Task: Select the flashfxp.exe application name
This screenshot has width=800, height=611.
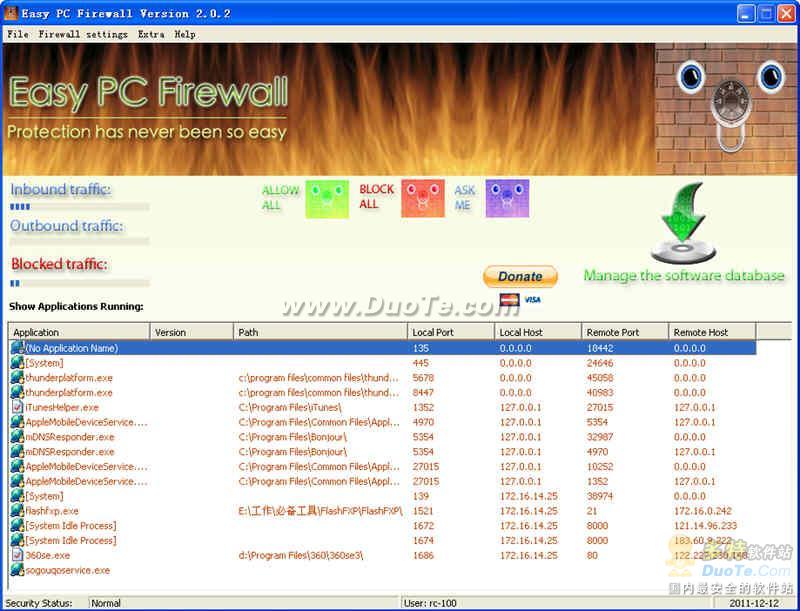Action: [52, 511]
